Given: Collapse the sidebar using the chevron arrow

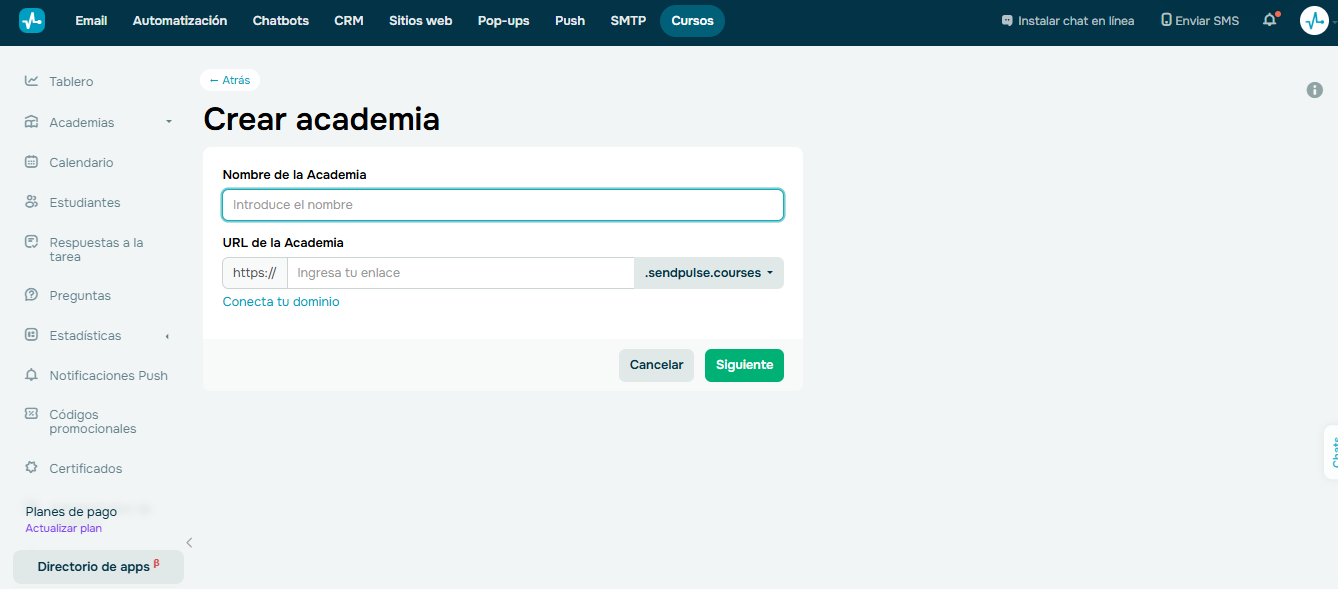Looking at the screenshot, I should click(x=189, y=542).
